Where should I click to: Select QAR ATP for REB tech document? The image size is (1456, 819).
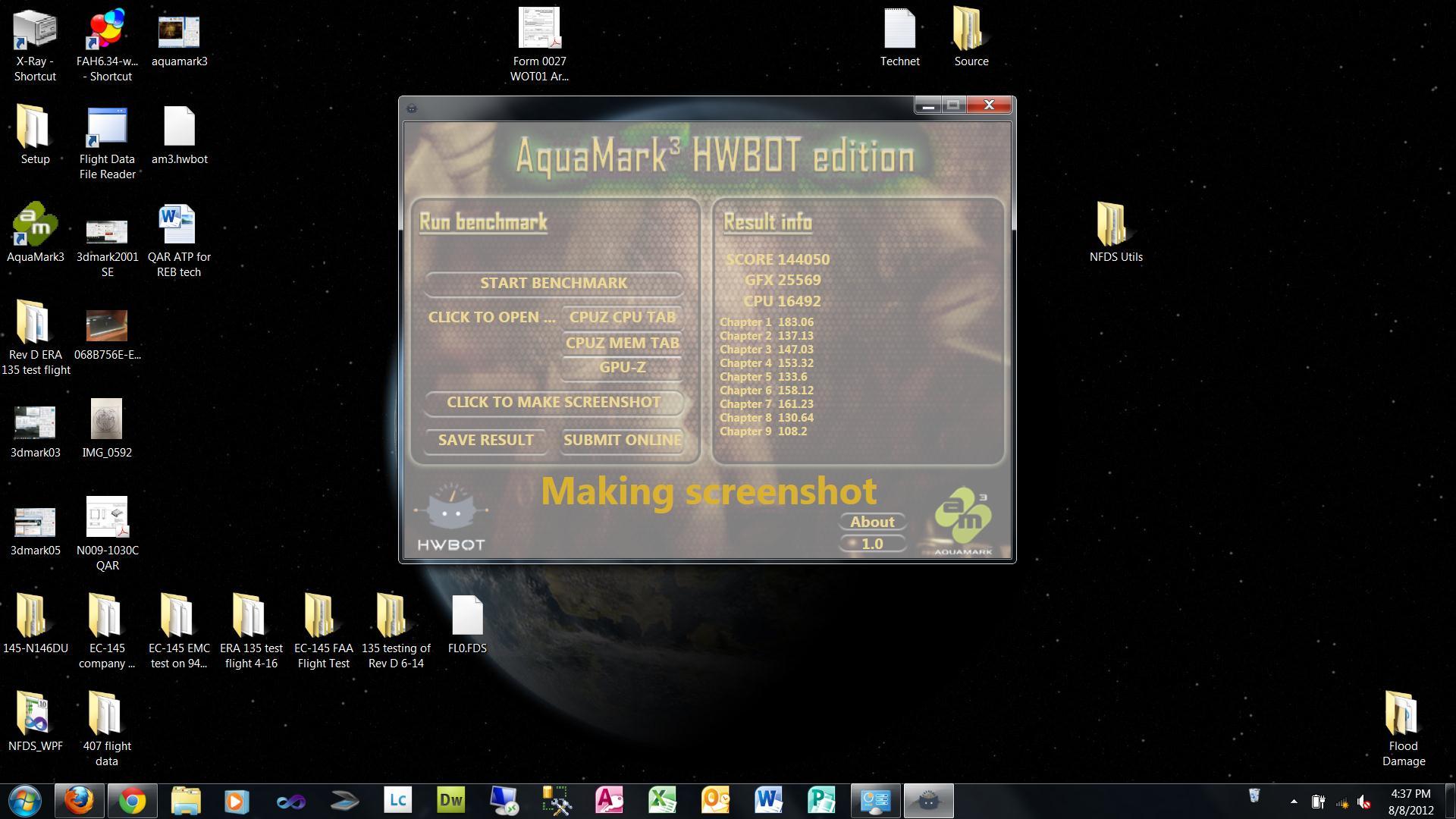point(179,240)
